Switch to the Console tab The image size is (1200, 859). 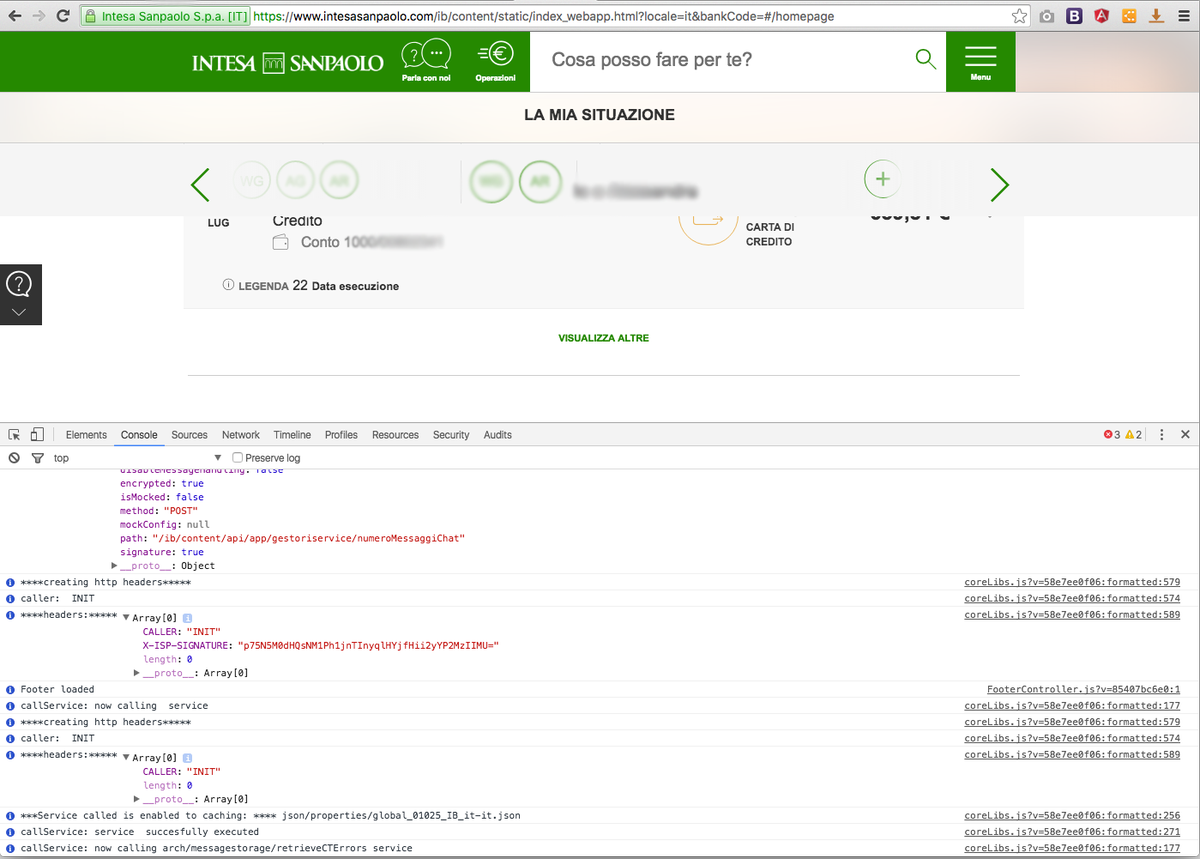pyautogui.click(x=139, y=435)
